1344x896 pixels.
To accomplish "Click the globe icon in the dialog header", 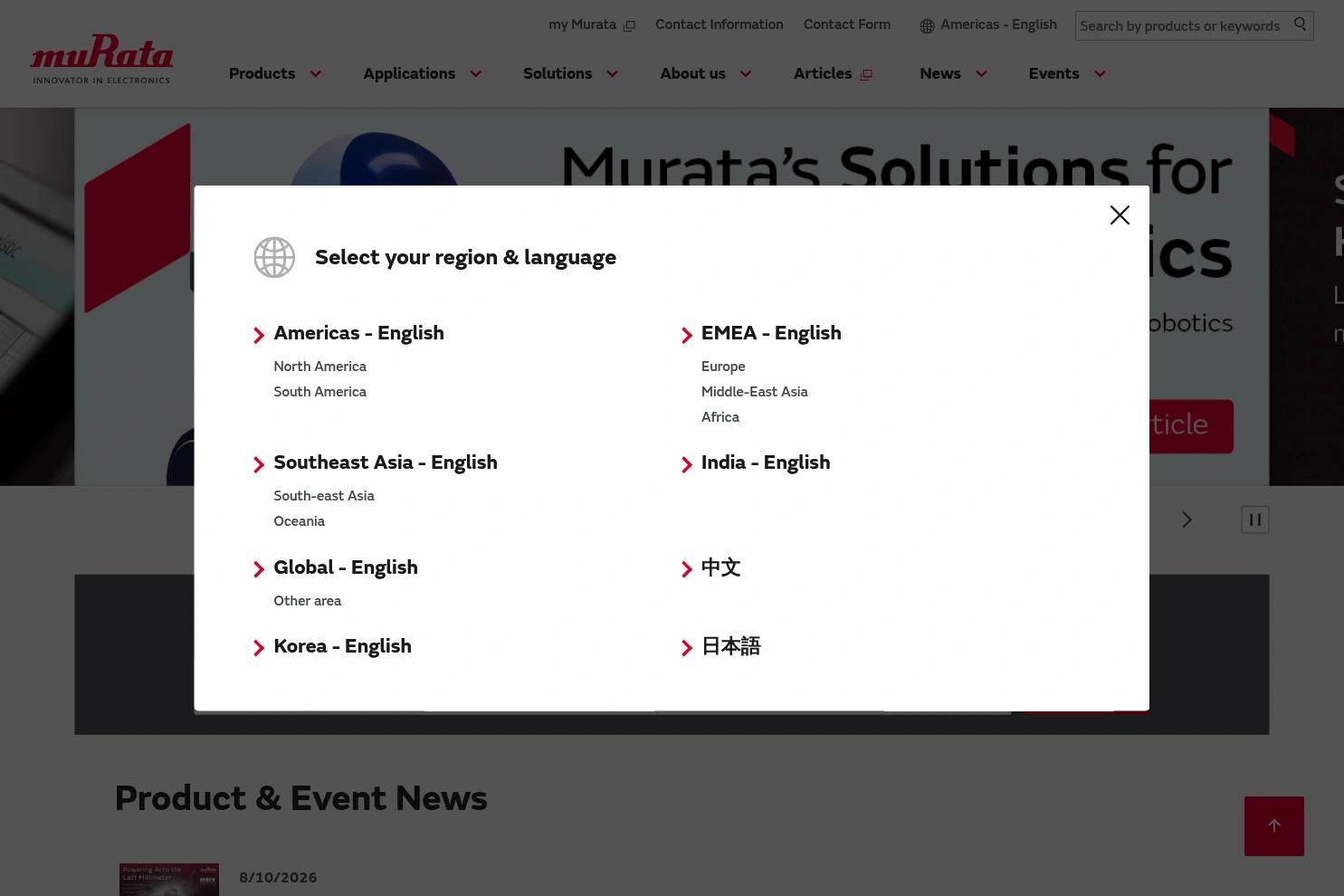I will click(274, 258).
